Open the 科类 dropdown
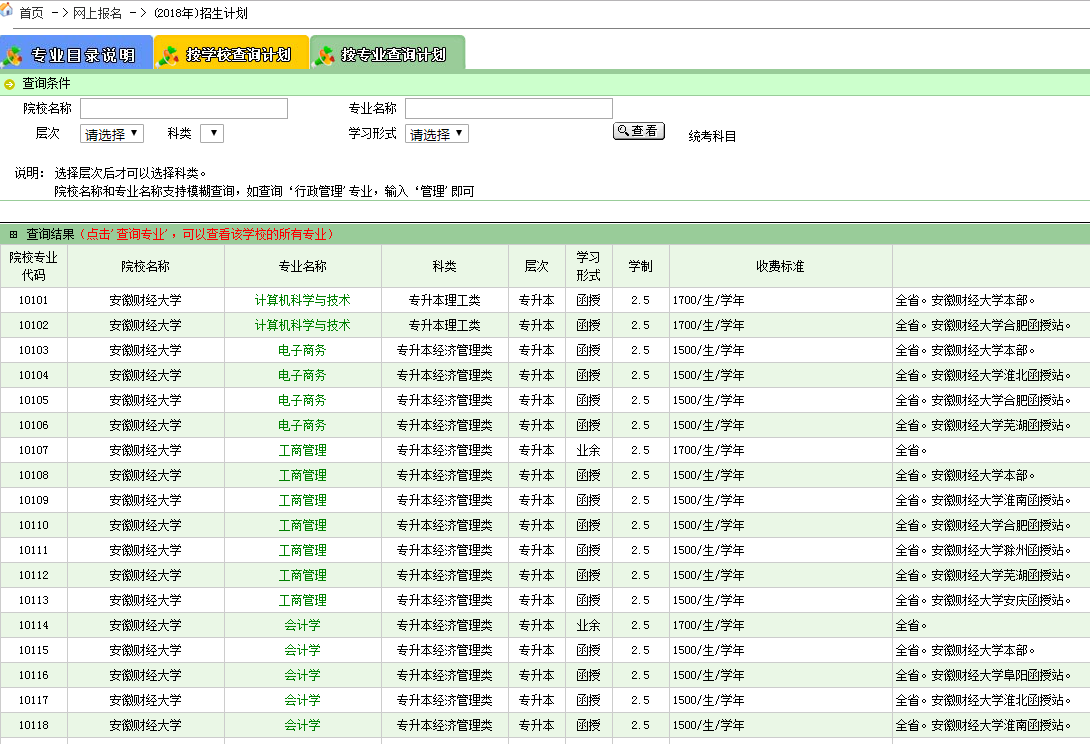The height and width of the screenshot is (744, 1090). (212, 134)
